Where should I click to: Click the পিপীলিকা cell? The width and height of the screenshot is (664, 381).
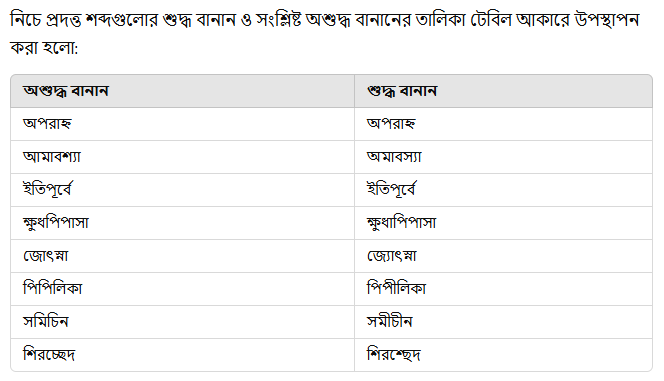[x=503, y=289]
